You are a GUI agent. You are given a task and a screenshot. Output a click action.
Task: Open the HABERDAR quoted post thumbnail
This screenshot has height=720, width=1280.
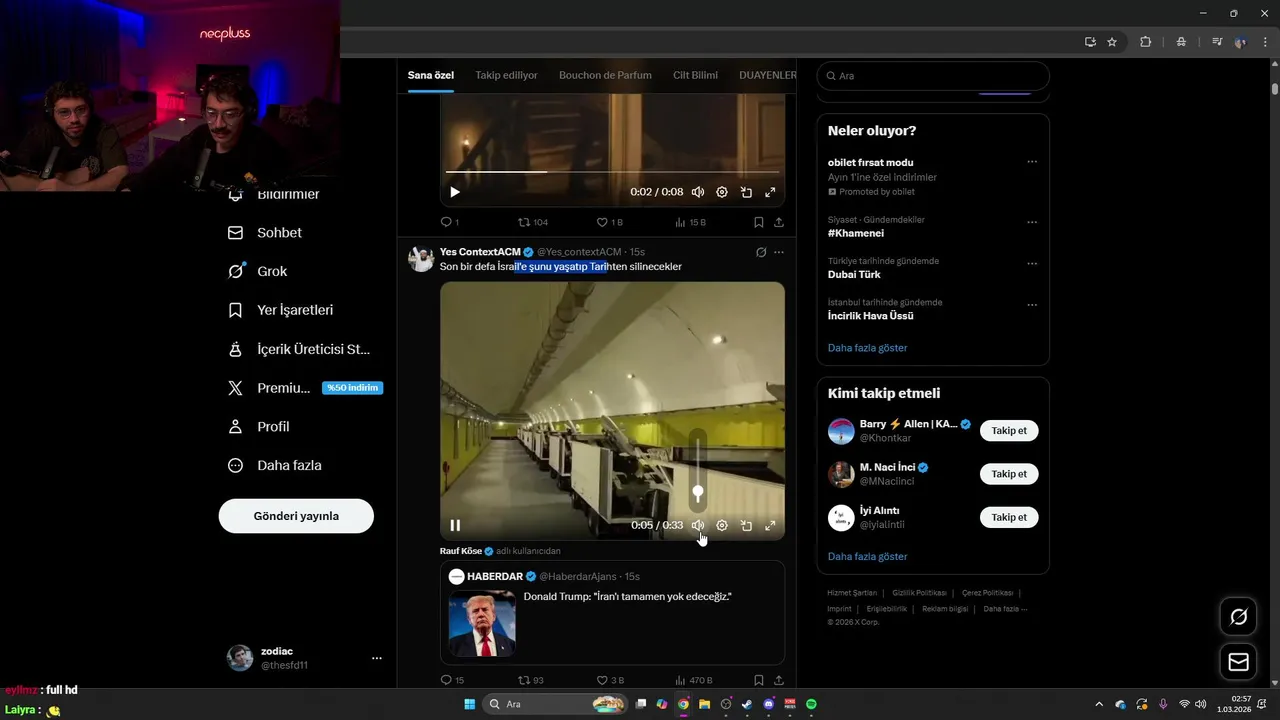coord(482,623)
